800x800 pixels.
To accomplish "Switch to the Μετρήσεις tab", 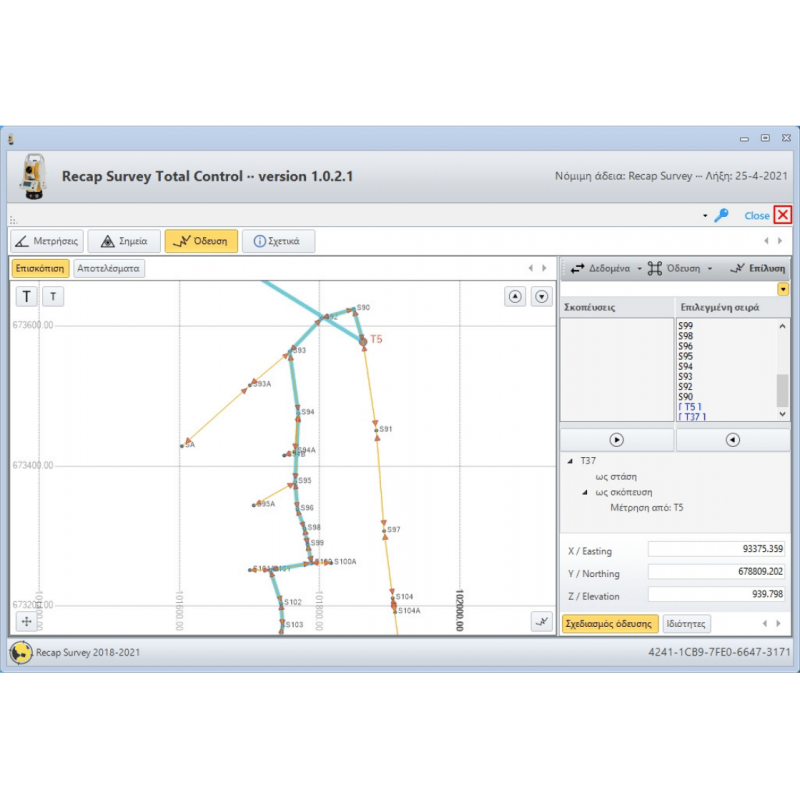I will tap(47, 241).
